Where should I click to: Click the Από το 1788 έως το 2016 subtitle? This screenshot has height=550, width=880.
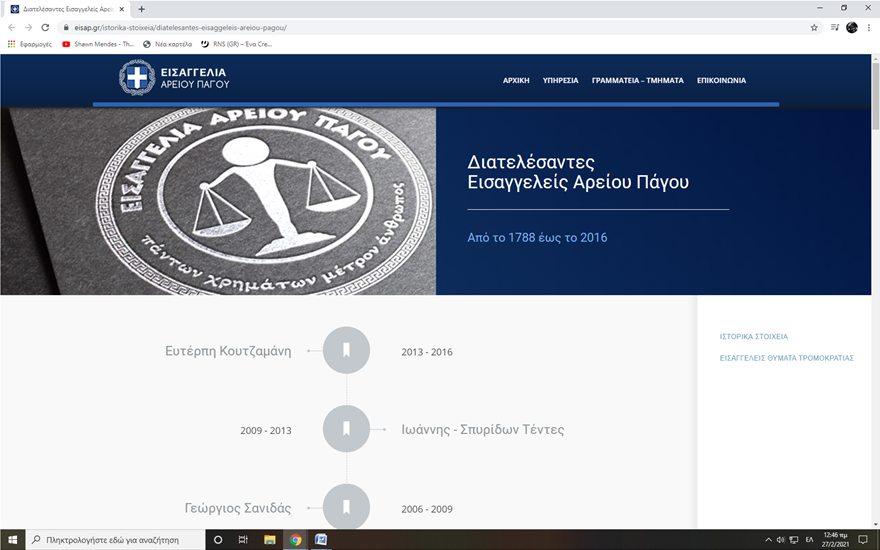tap(537, 237)
